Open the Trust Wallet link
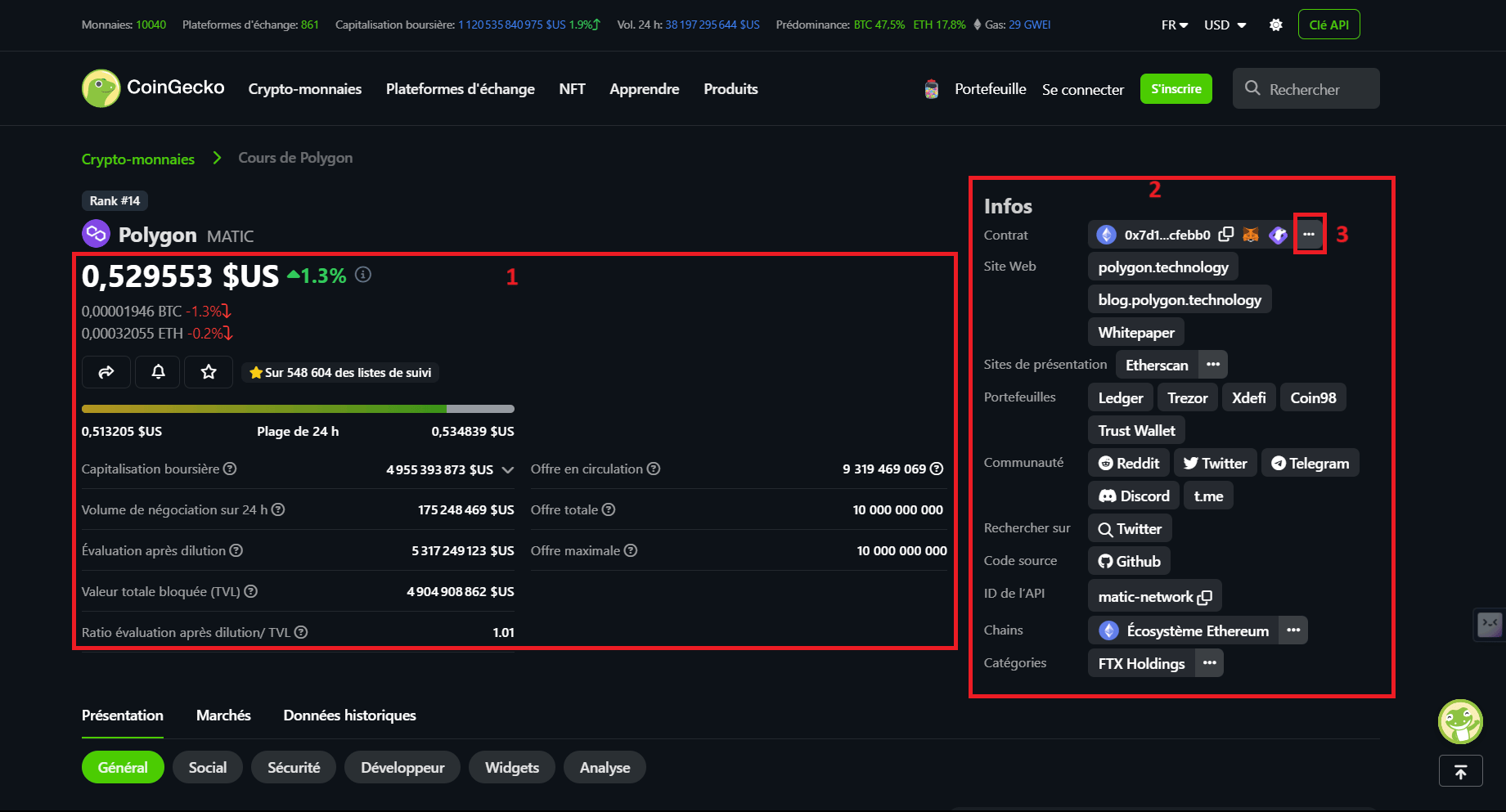 (x=1136, y=430)
